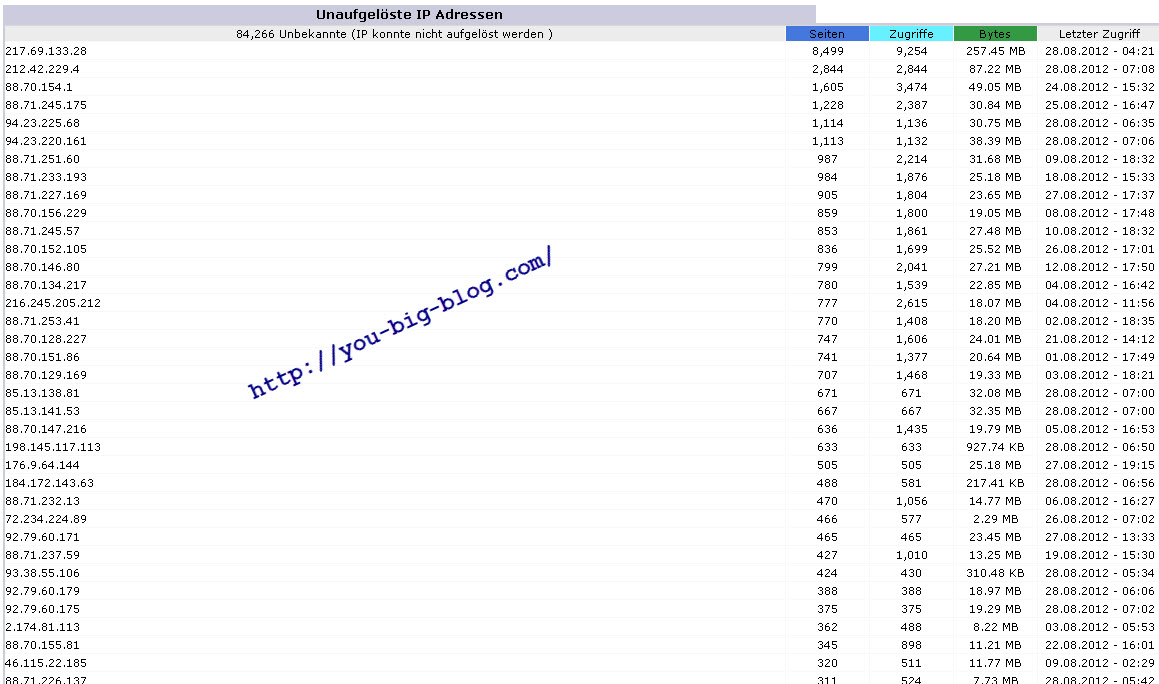This screenshot has width=1159, height=684.
Task: Select IP address 2.174.81.113
Action: [42, 627]
